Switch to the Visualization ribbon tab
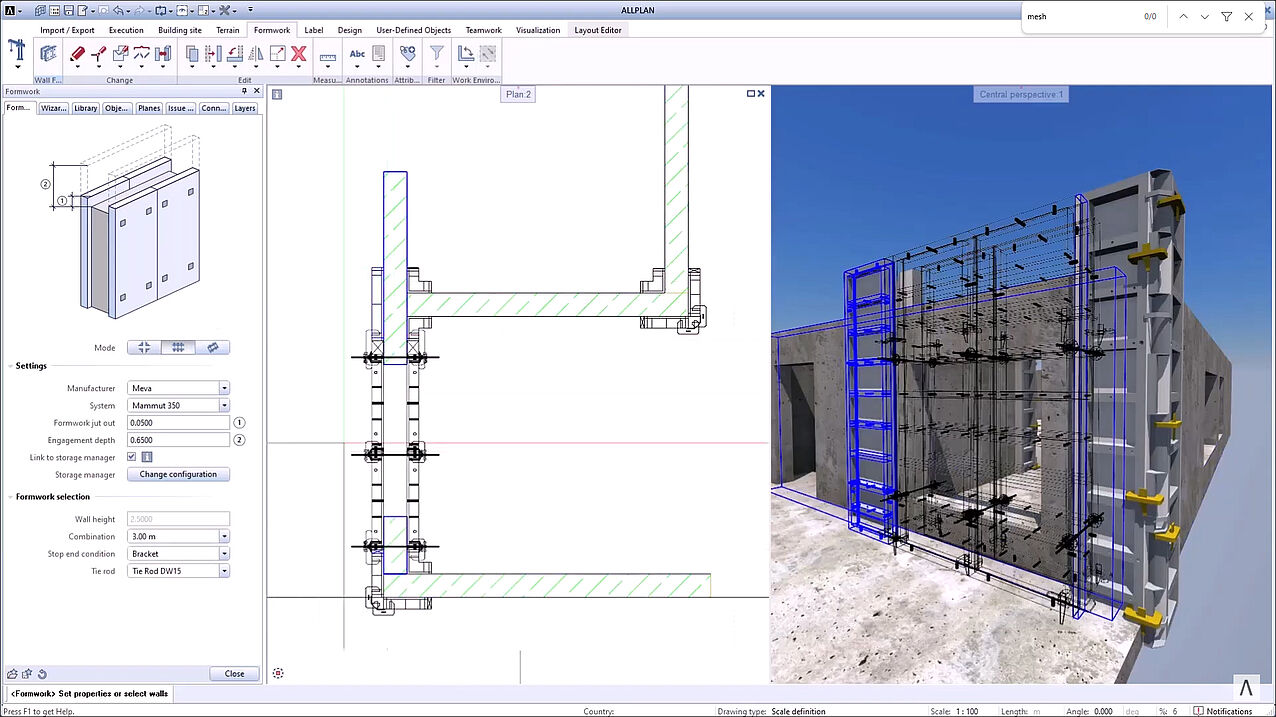 click(x=538, y=30)
